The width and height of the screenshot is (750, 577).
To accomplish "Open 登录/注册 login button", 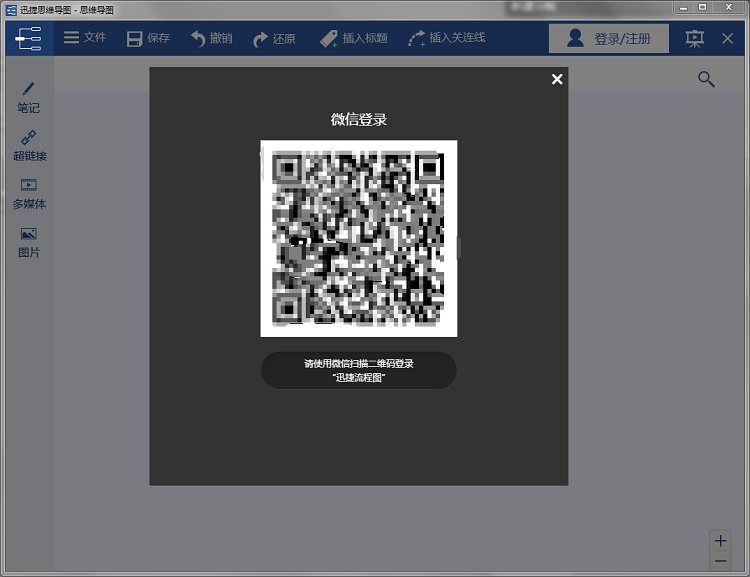I will coord(608,38).
